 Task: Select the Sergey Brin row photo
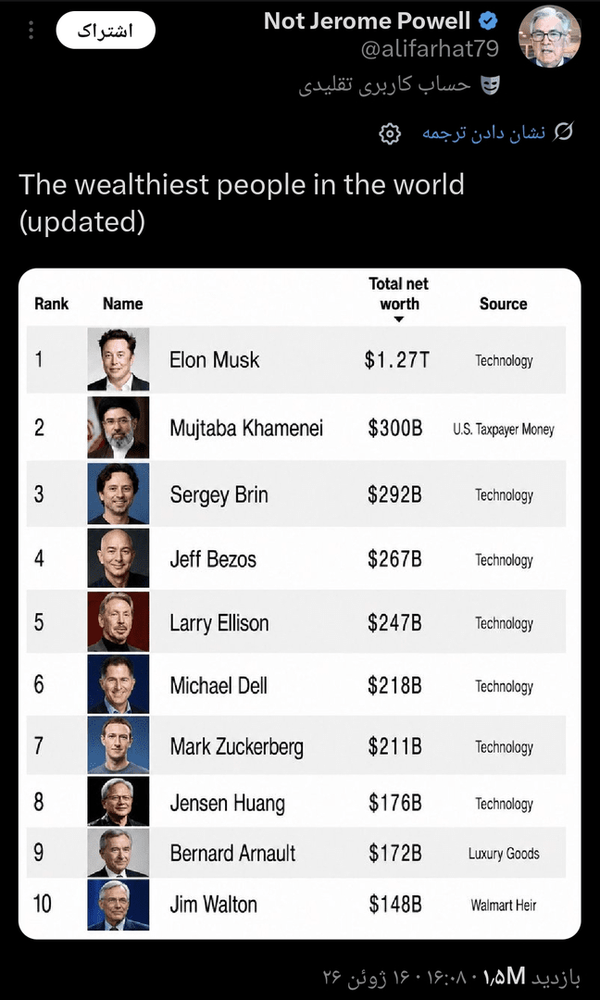click(119, 494)
